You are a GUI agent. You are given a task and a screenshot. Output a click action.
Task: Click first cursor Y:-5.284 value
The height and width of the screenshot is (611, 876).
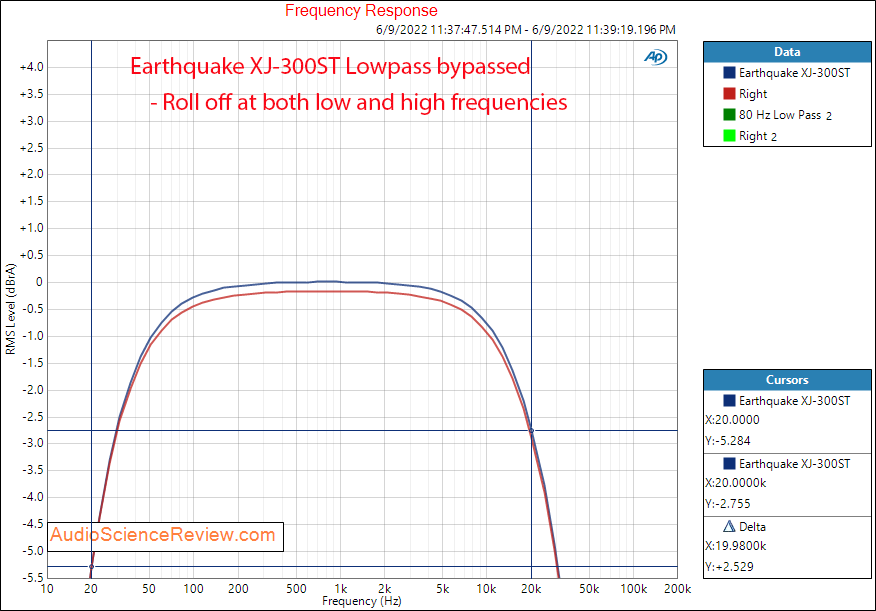tap(728, 441)
